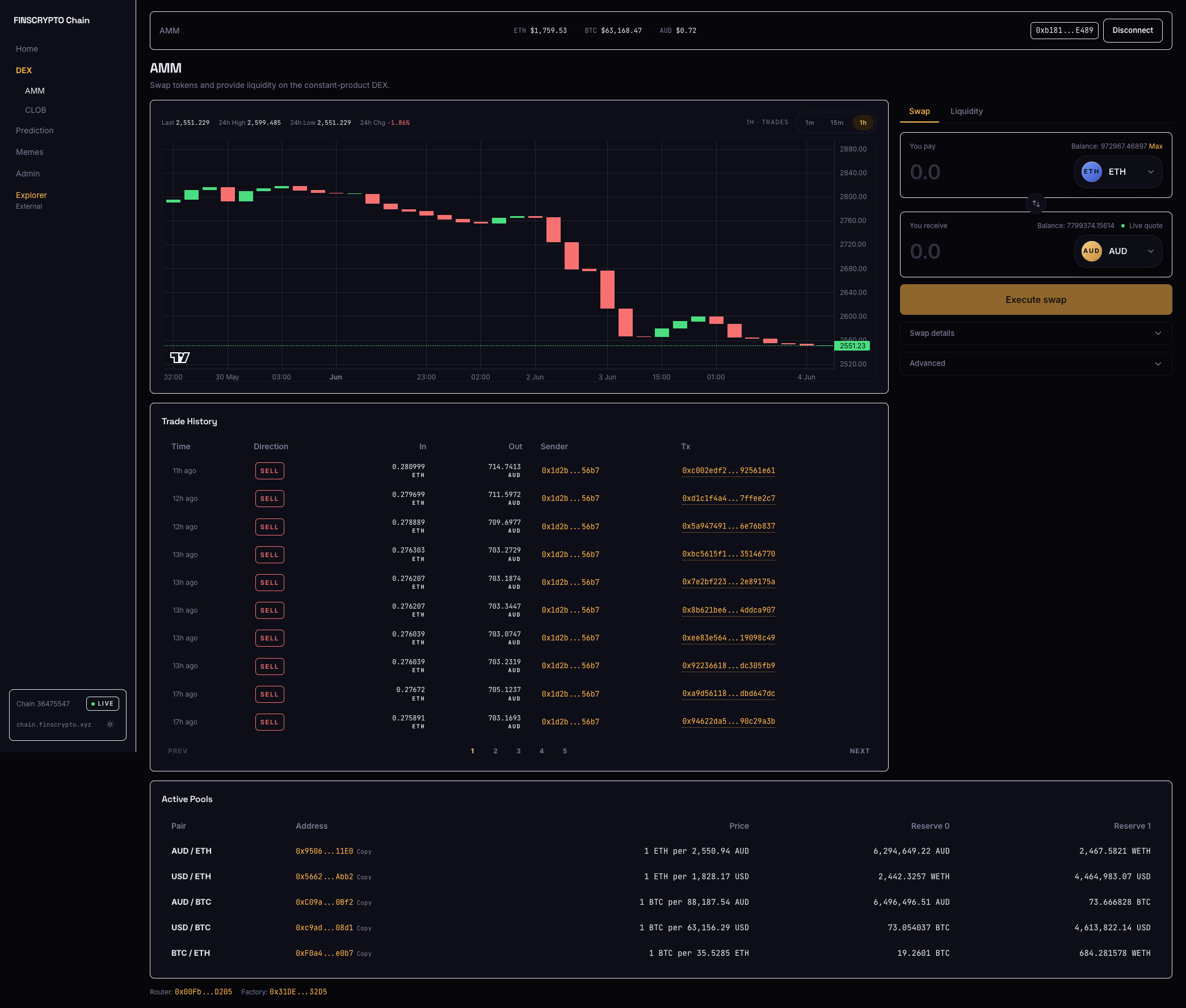The width and height of the screenshot is (1186, 1008).
Task: Open Memes in the sidebar
Action: 30,153
